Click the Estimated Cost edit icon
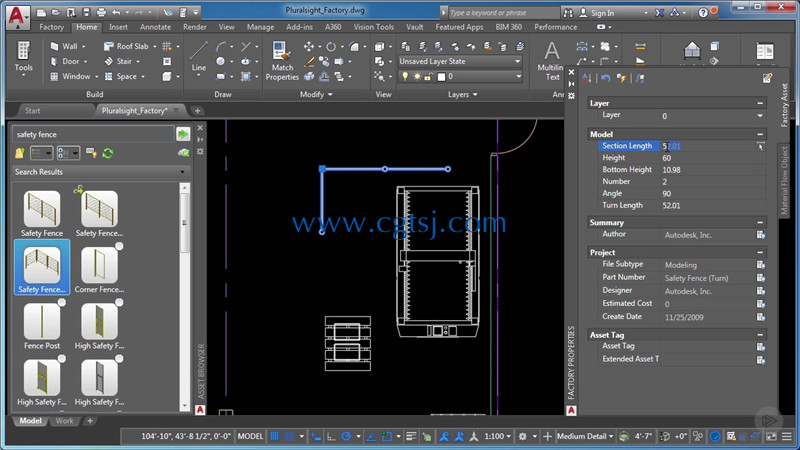 [x=760, y=304]
